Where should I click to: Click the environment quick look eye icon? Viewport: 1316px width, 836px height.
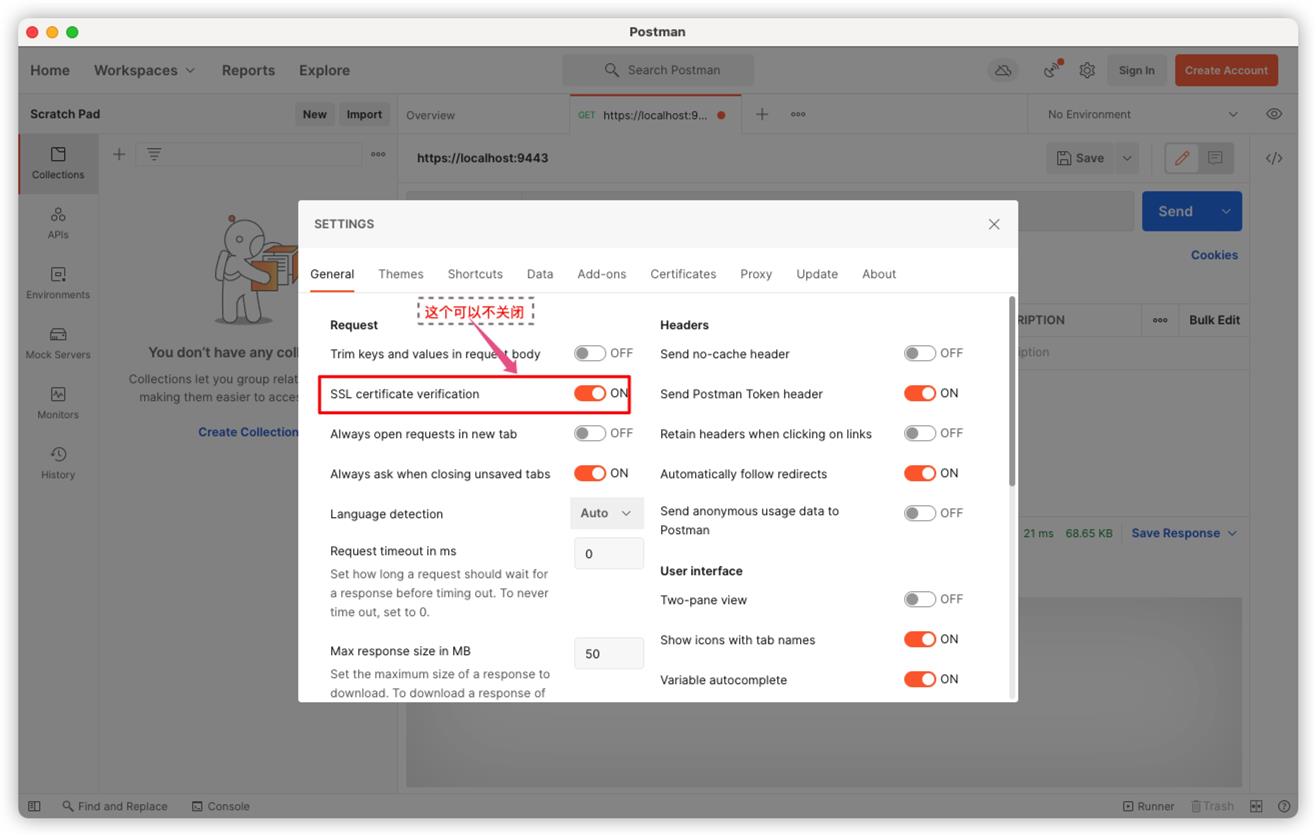tap(1274, 114)
